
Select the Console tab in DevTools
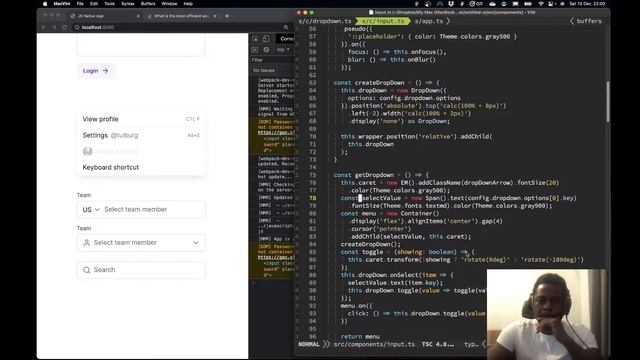tap(287, 39)
